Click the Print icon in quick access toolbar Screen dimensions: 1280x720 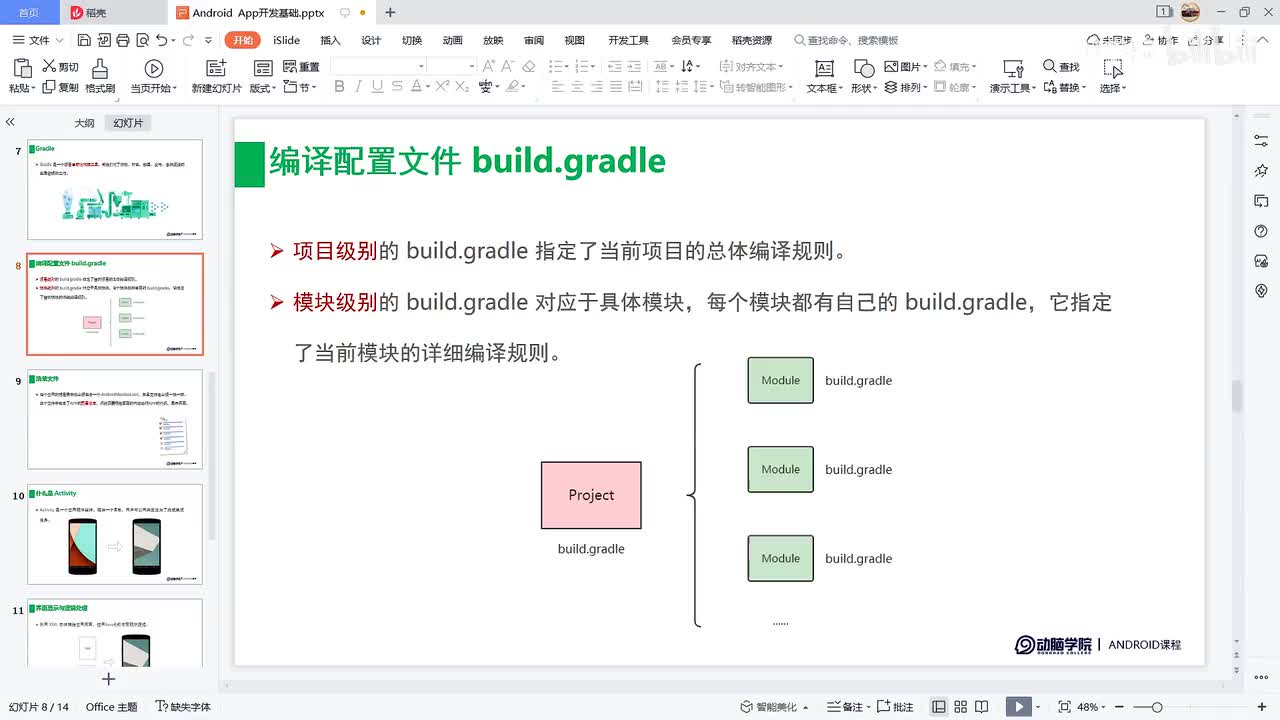pyautogui.click(x=122, y=40)
